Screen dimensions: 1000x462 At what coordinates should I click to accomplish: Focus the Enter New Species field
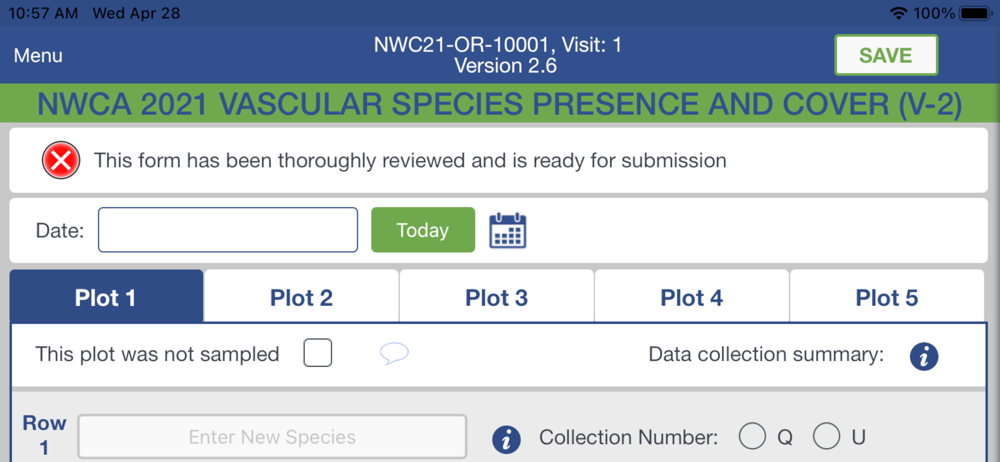click(272, 437)
